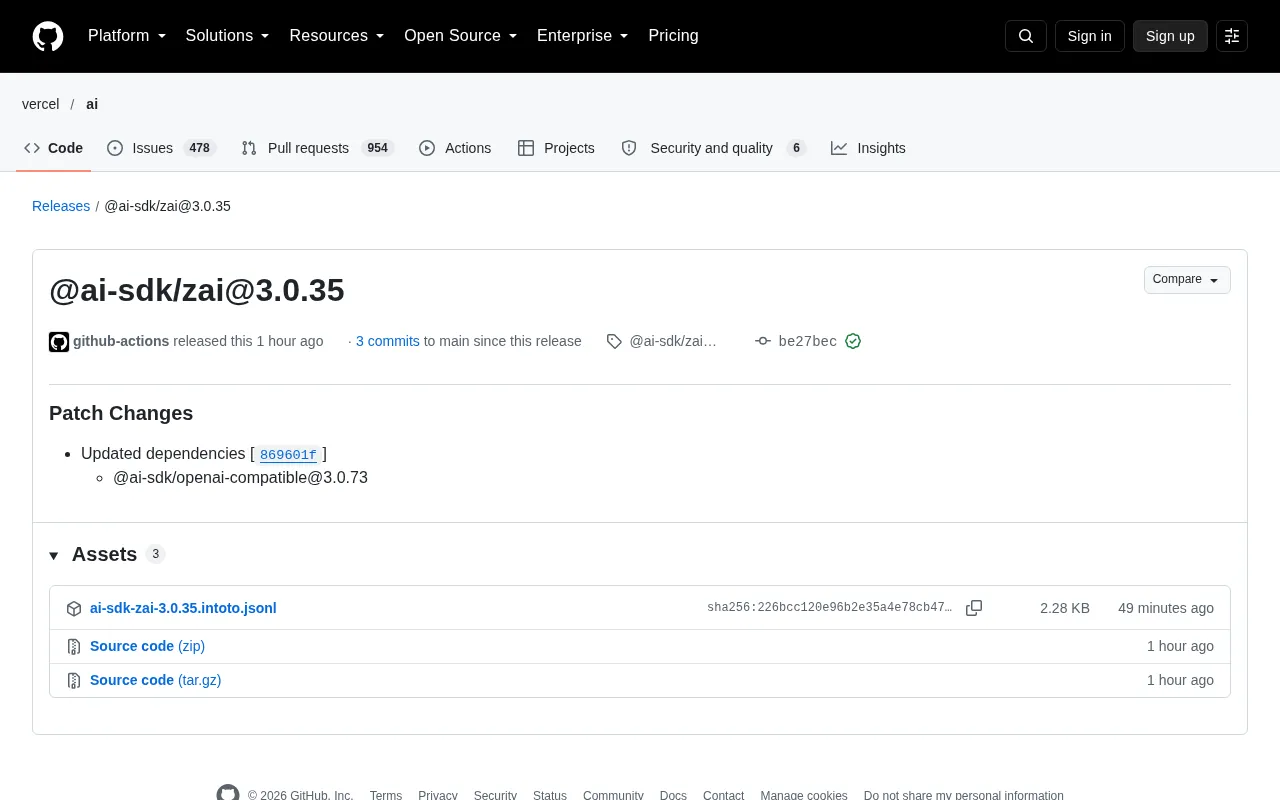This screenshot has height=800, width=1280.
Task: Click the GitHub logo in header
Action: click(x=48, y=36)
